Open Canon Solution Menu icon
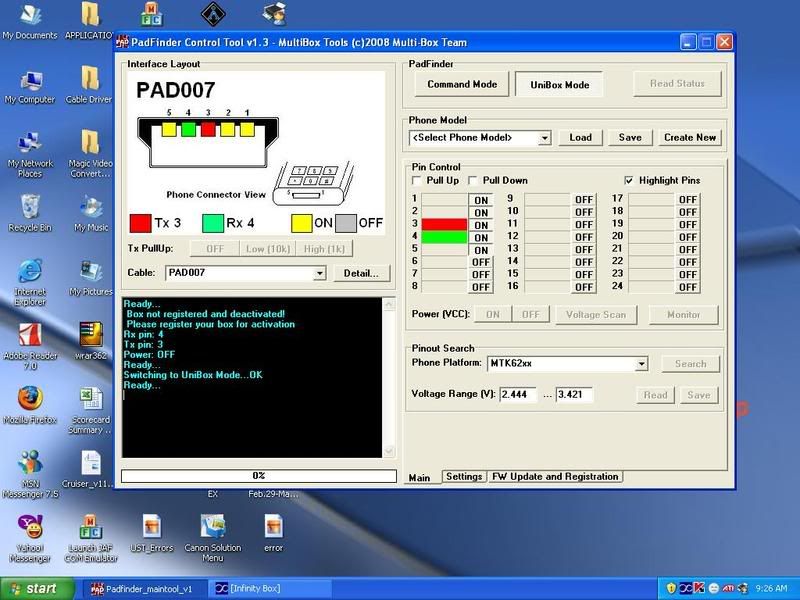This screenshot has width=800, height=600. point(213,539)
